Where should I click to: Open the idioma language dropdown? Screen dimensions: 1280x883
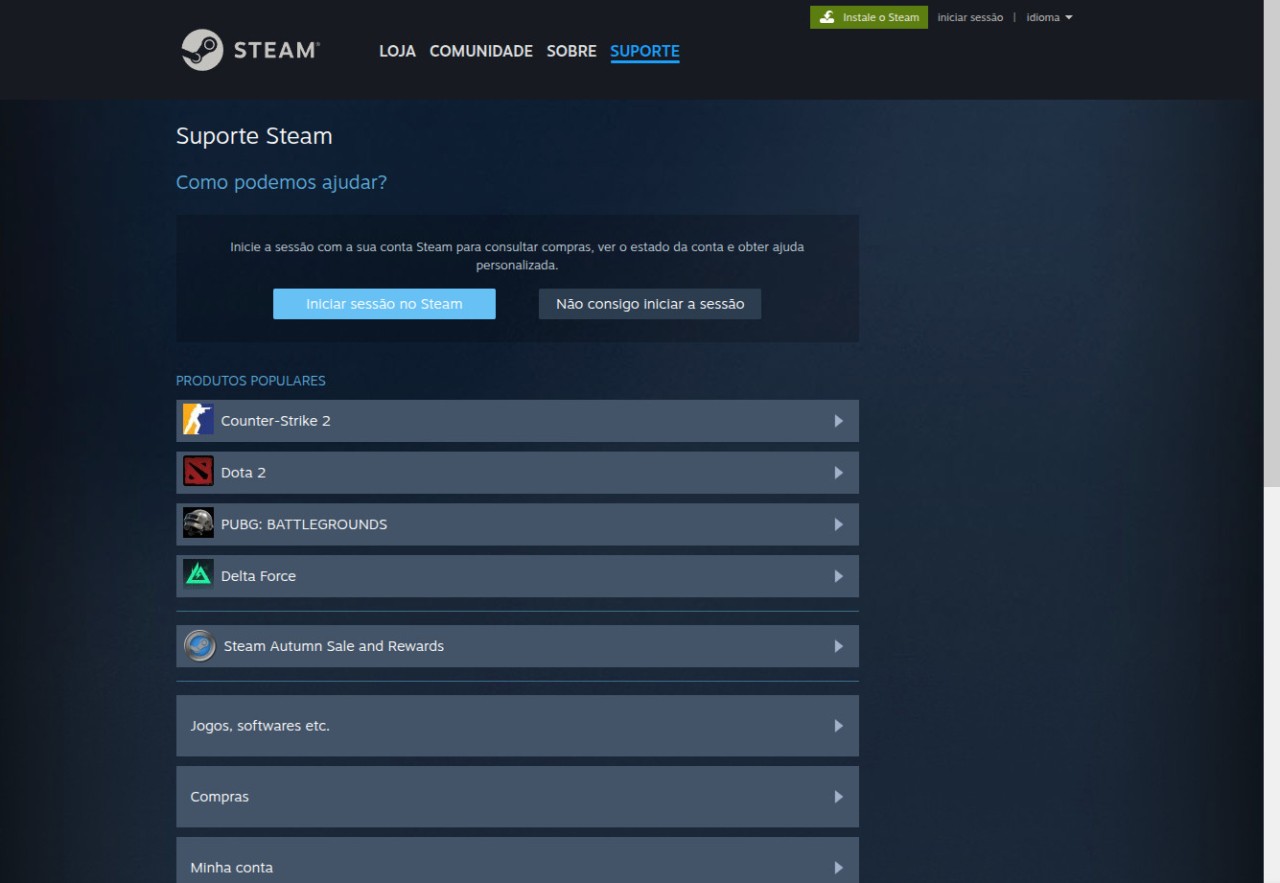point(1049,17)
